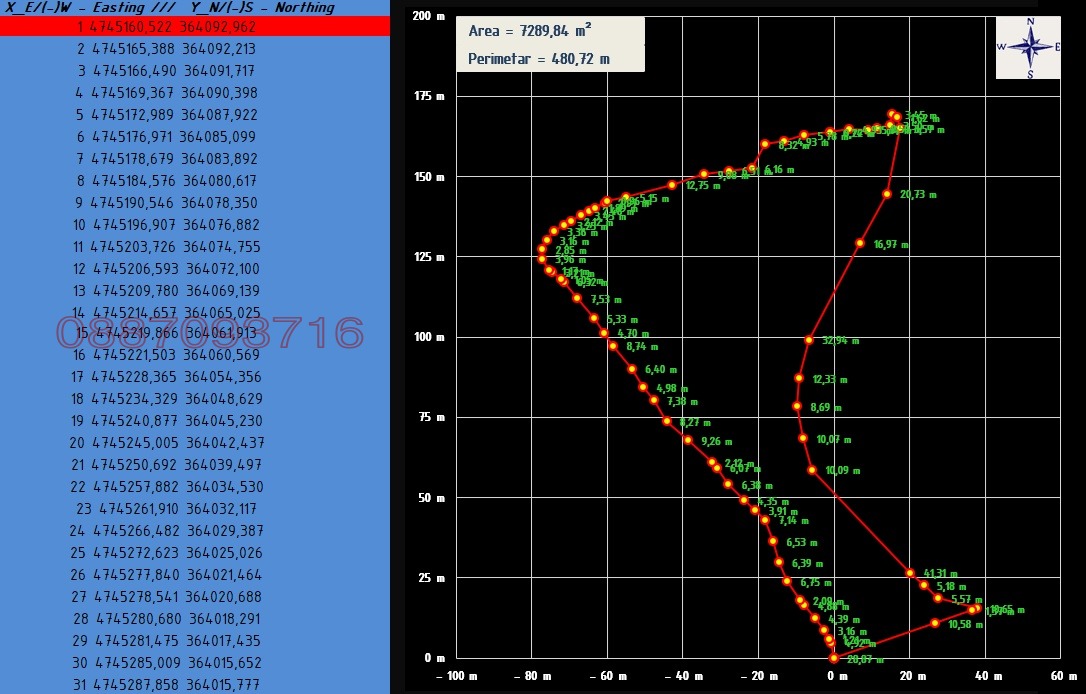Click the 12,75 m segment label

tap(703, 186)
